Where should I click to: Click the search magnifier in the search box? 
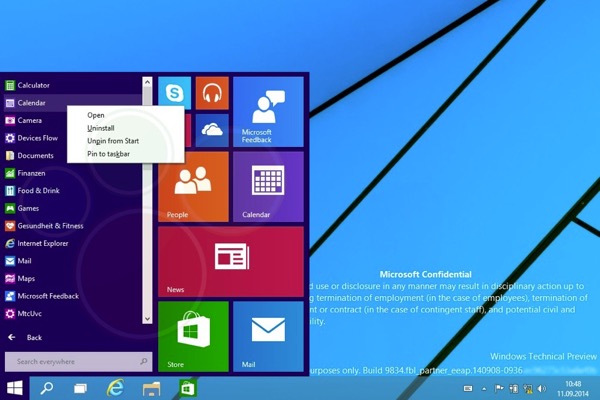pyautogui.click(x=144, y=361)
